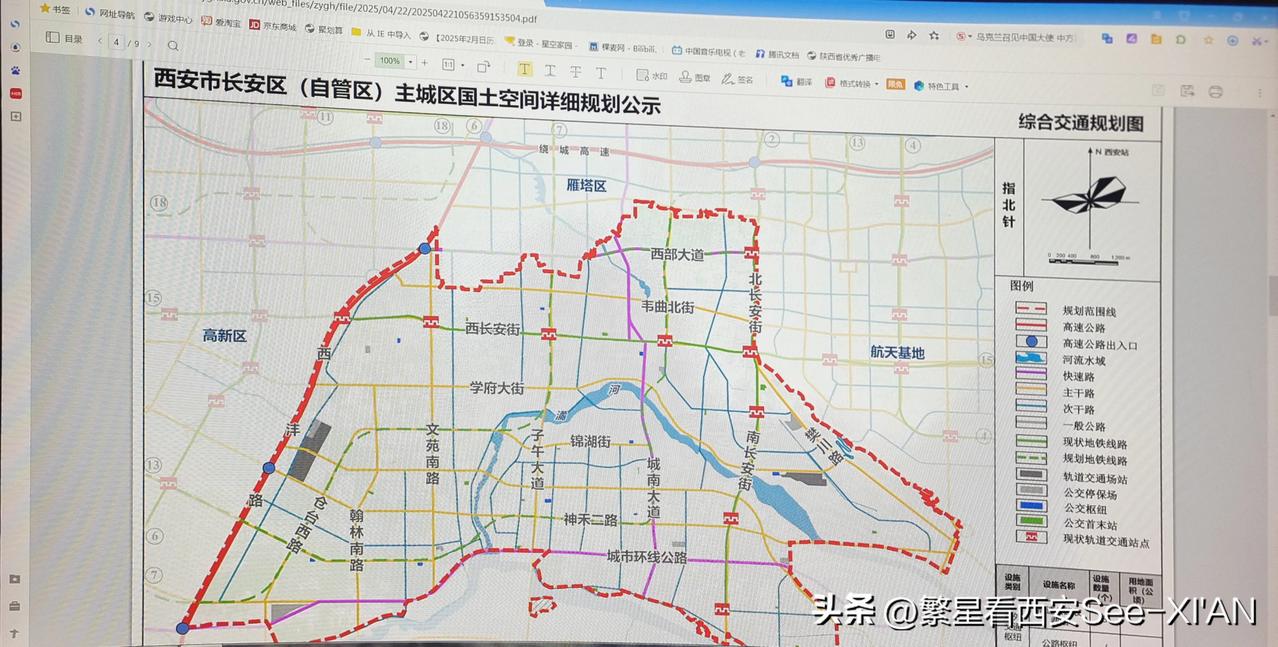Open the 游戏中心 bookmark
The width and height of the screenshot is (1278, 647).
point(169,18)
